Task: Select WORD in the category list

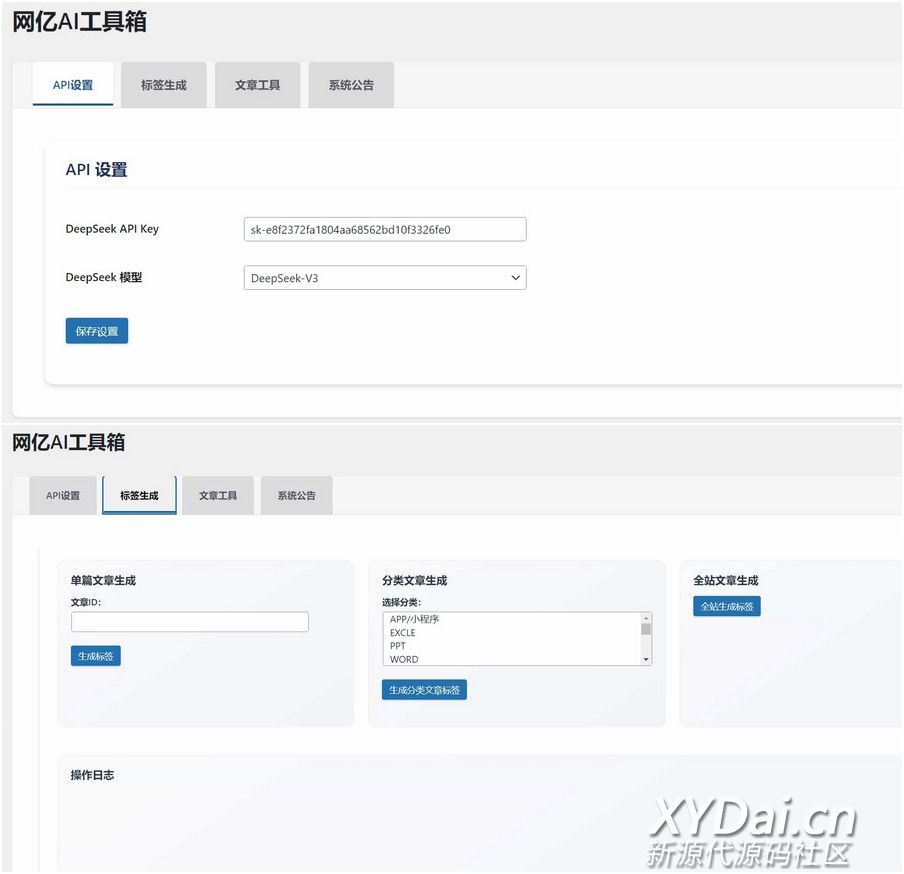Action: tap(404, 659)
